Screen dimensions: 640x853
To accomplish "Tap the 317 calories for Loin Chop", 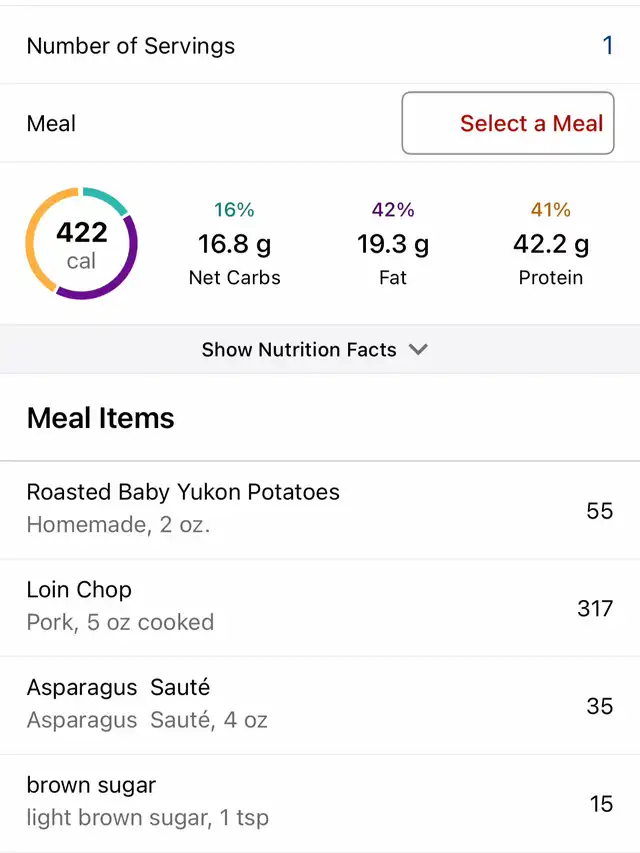I will point(595,608).
